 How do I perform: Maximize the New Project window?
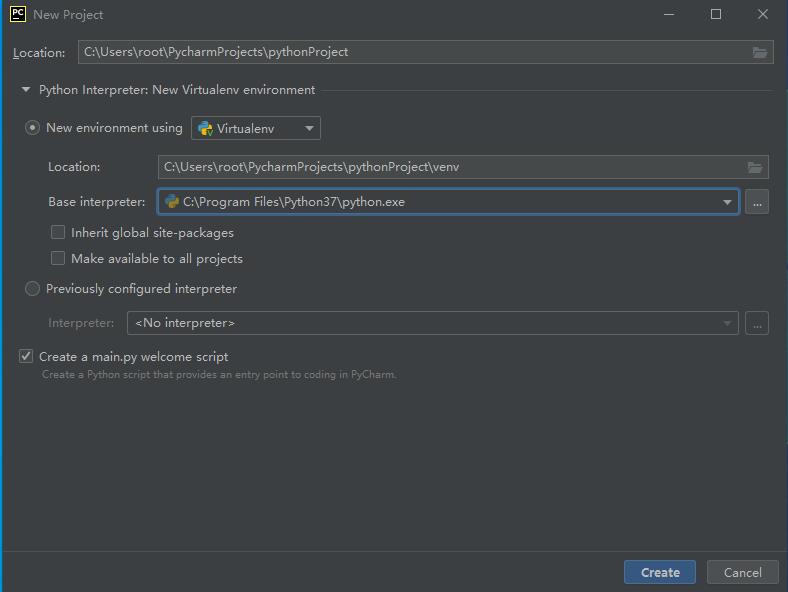tap(716, 14)
